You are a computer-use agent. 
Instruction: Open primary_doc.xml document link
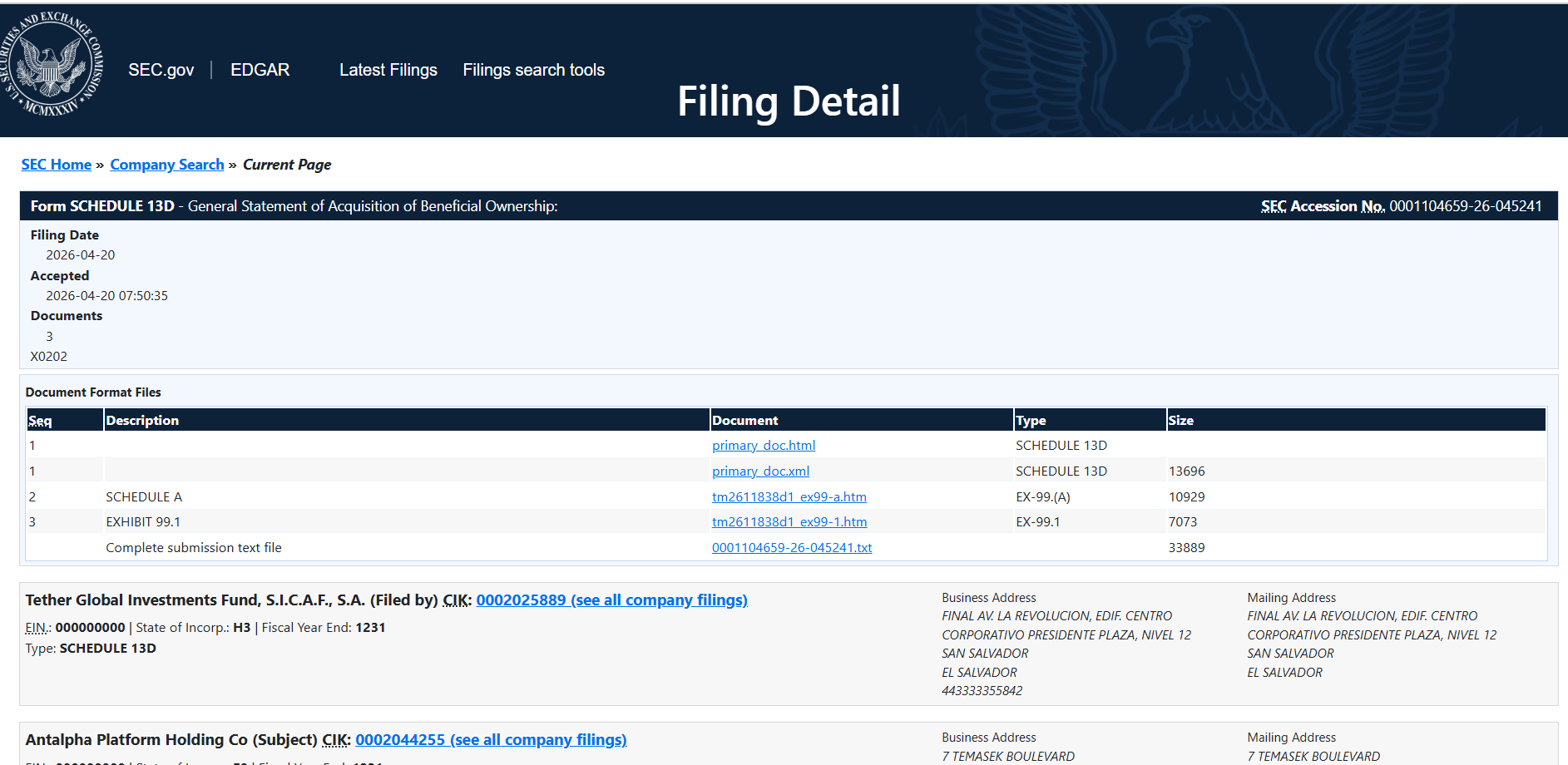point(761,471)
